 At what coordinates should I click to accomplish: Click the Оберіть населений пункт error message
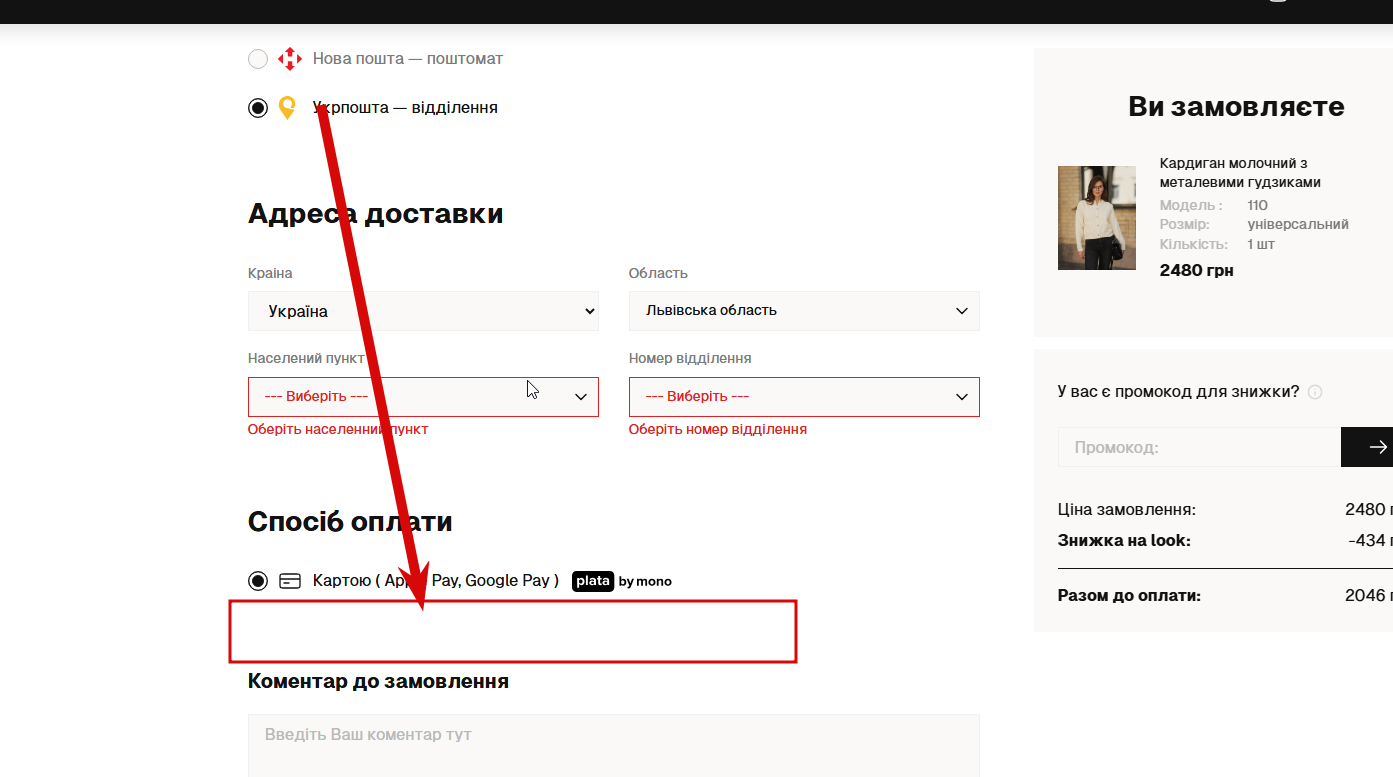[x=338, y=429]
